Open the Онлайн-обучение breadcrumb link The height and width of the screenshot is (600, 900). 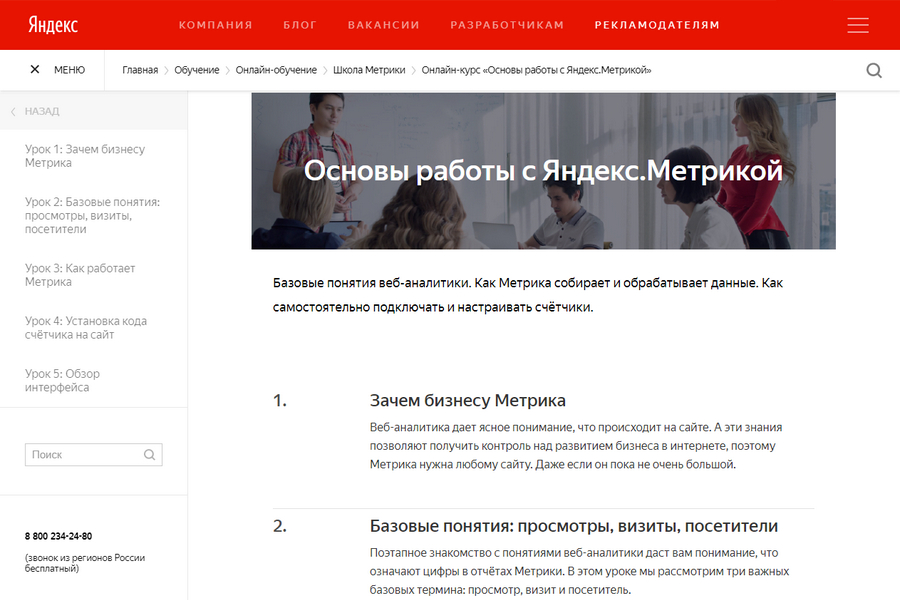click(x=276, y=70)
